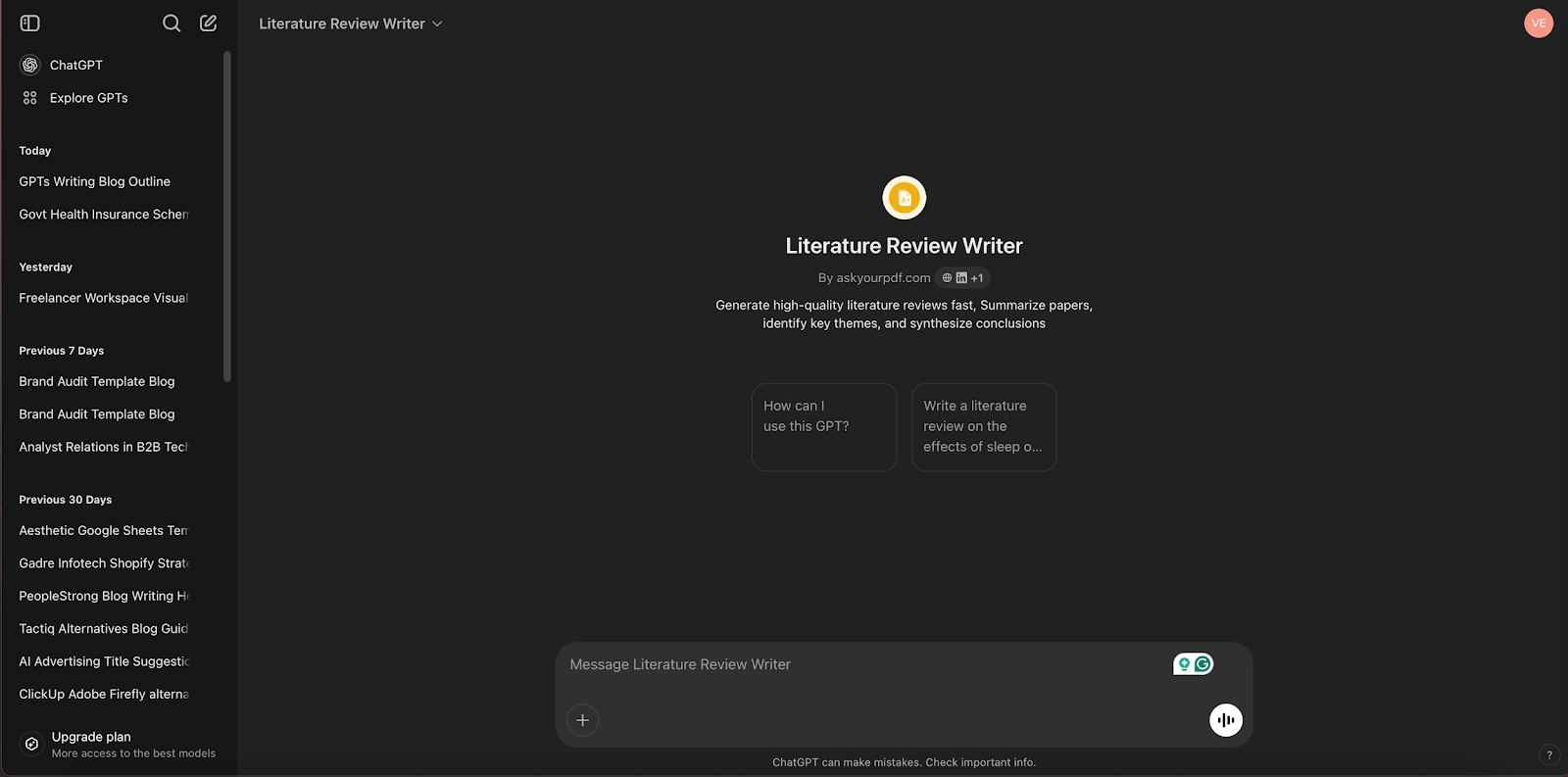Click the 'Generate high-quality literature reviews' description
Screen dimensions: 1568x777
(x=904, y=315)
